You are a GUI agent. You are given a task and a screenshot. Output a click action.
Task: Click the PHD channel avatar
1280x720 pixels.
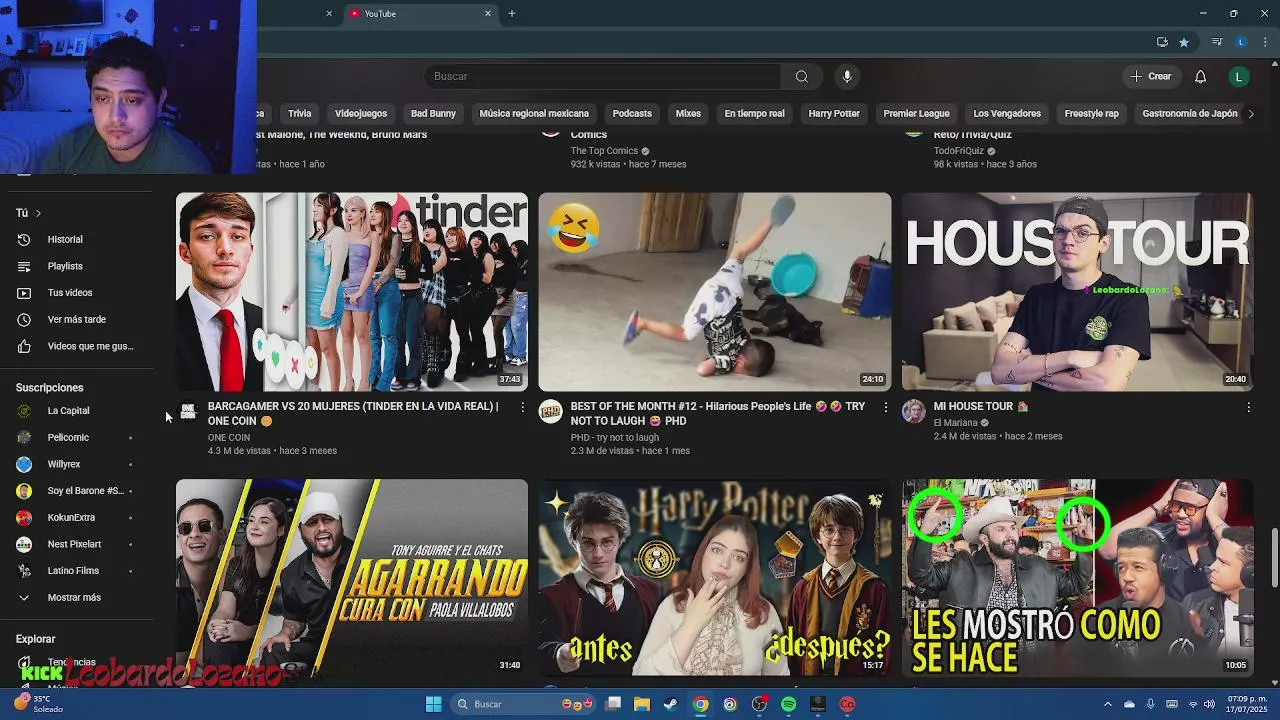pyautogui.click(x=551, y=412)
